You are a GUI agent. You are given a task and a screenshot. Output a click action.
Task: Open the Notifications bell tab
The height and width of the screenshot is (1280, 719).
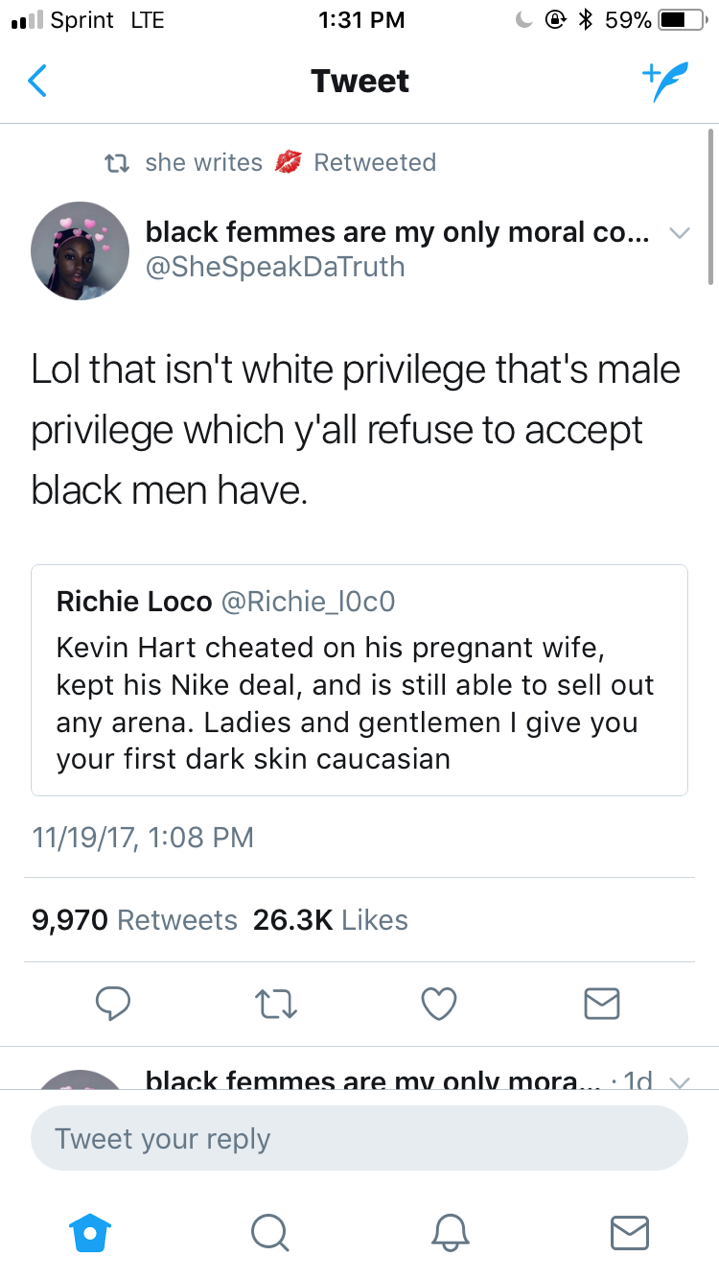[450, 1232]
